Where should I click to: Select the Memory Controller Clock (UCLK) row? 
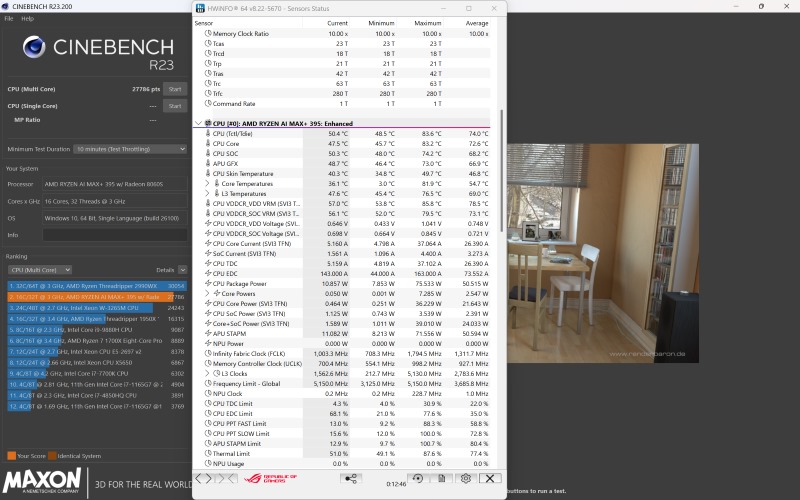[x=342, y=364]
